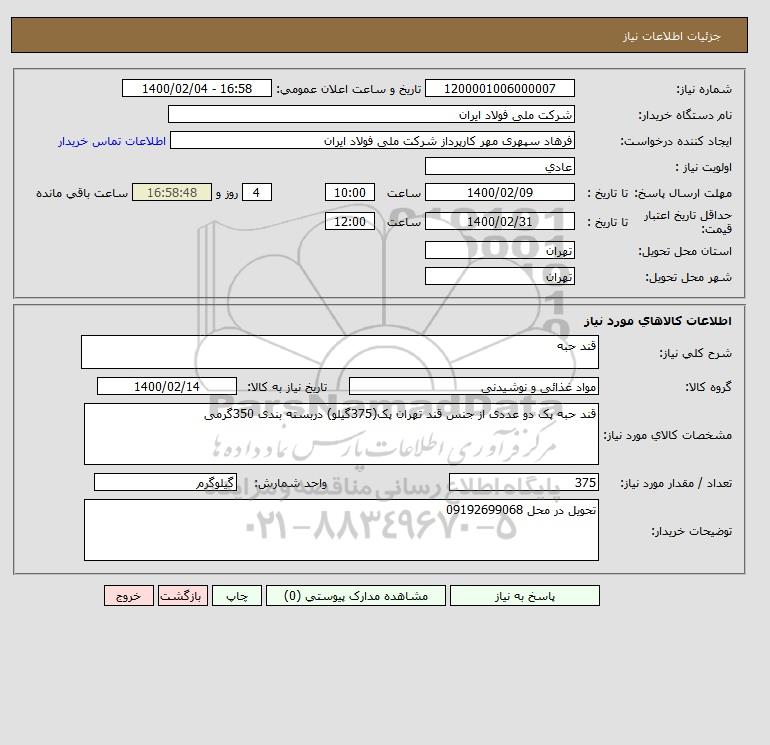Click the label واحد شمارش
Screen dimensions: 770x745
(x=290, y=483)
